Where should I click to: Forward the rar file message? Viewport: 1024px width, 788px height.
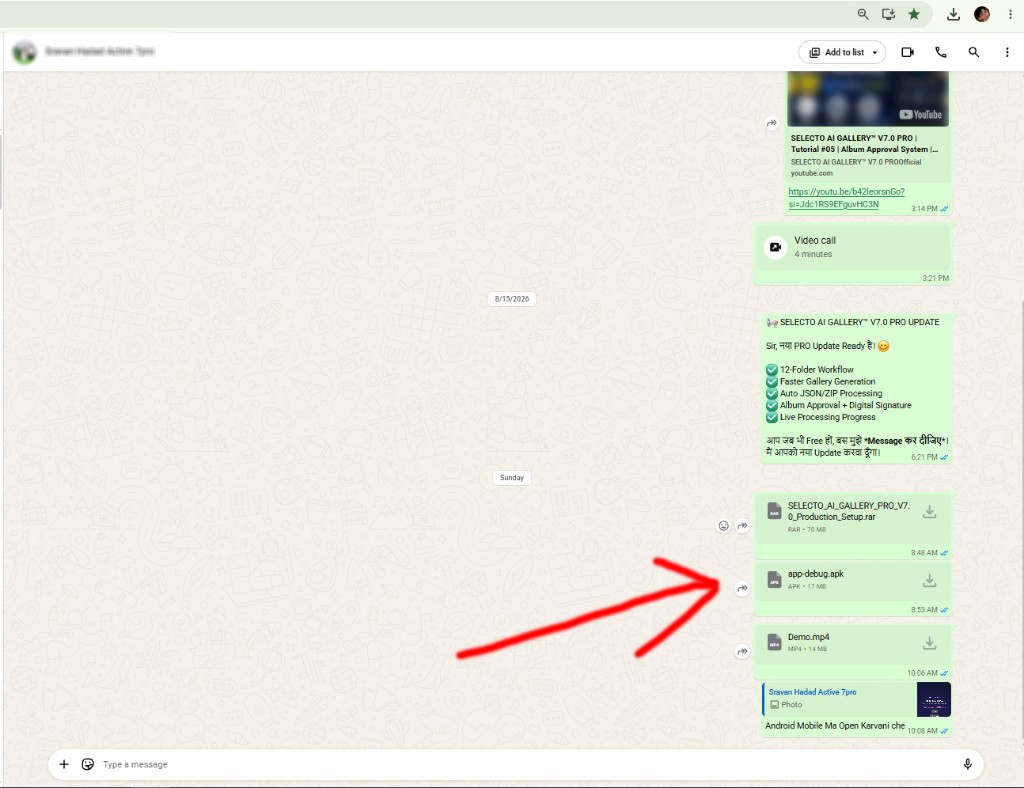(x=743, y=526)
